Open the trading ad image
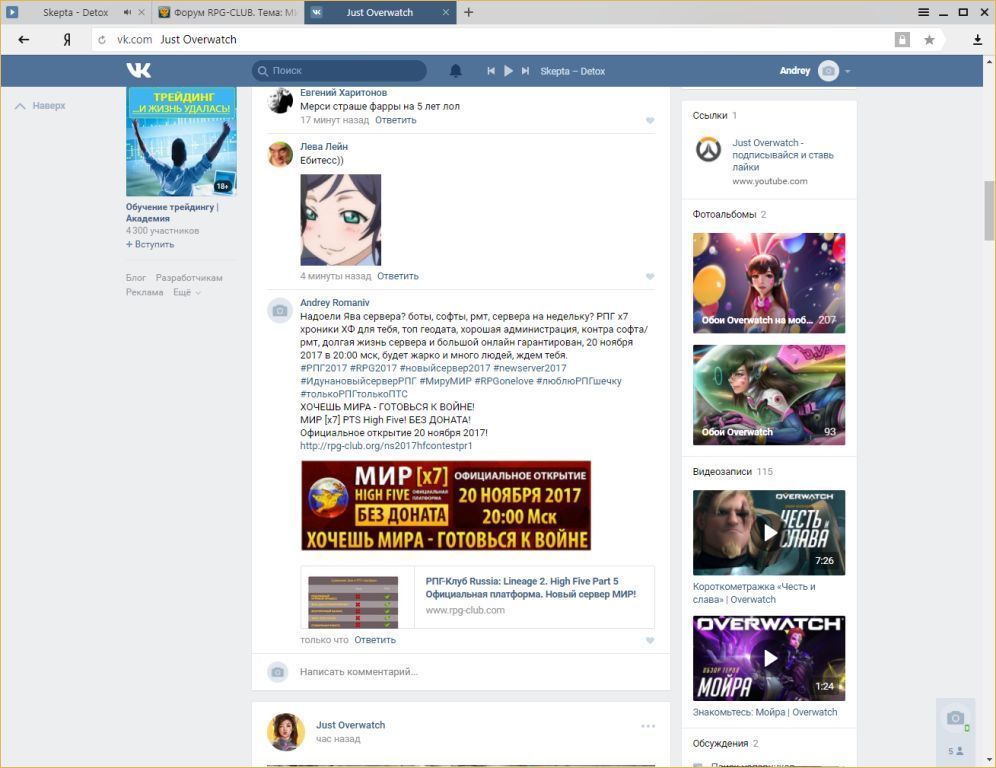The height and width of the screenshot is (768, 996). (x=181, y=141)
